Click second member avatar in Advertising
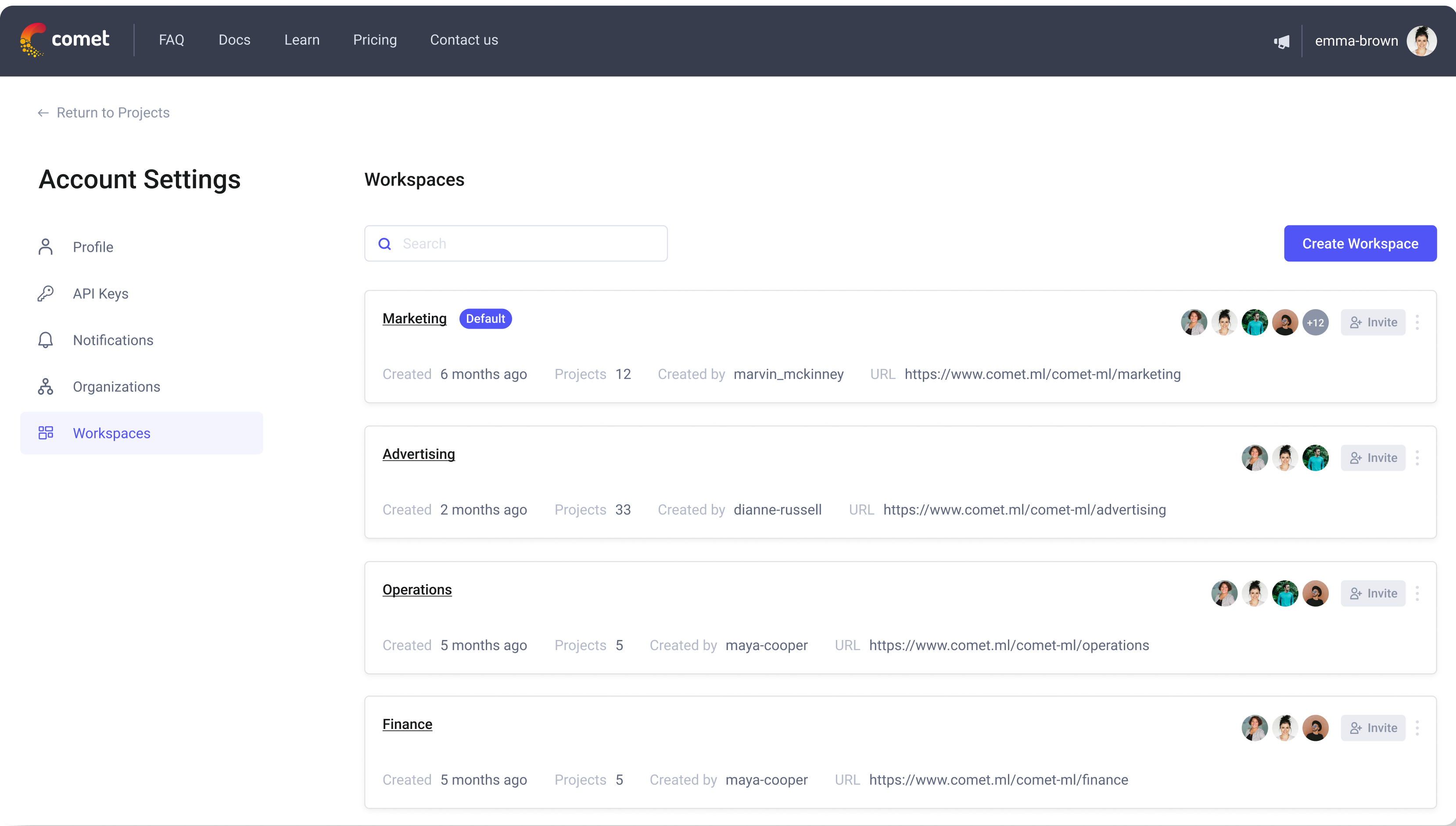 coord(1285,458)
